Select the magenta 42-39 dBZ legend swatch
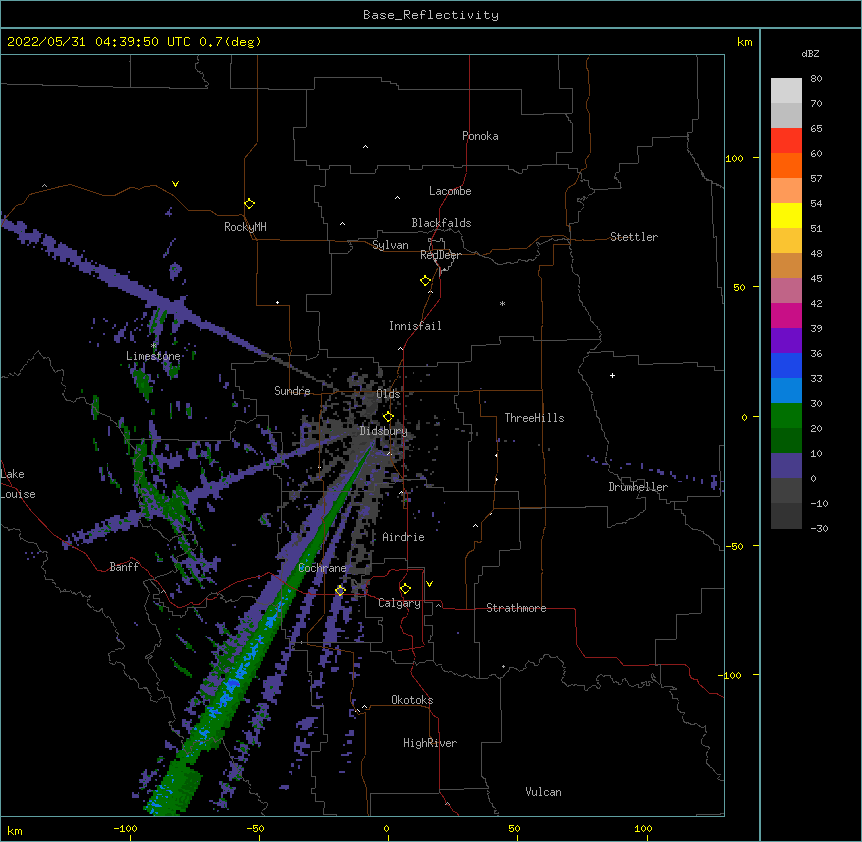The image size is (862, 842). 786,315
